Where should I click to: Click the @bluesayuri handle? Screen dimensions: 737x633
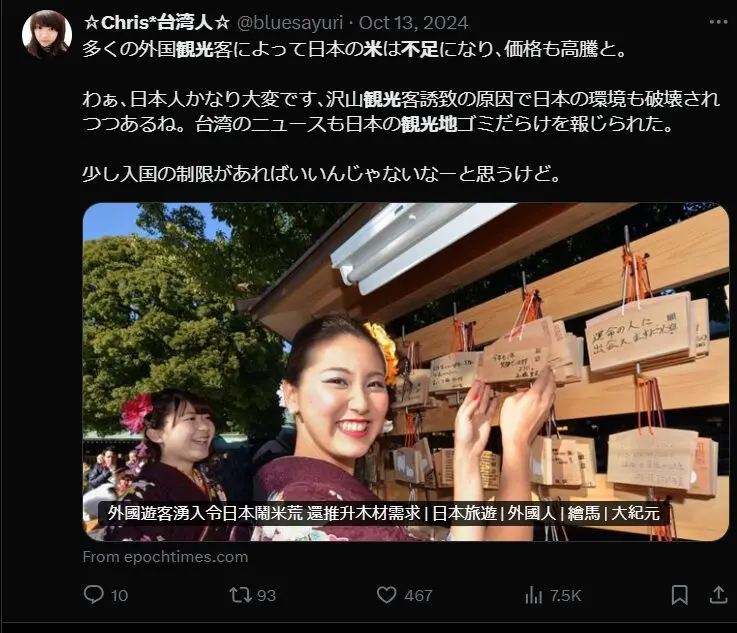(290, 23)
